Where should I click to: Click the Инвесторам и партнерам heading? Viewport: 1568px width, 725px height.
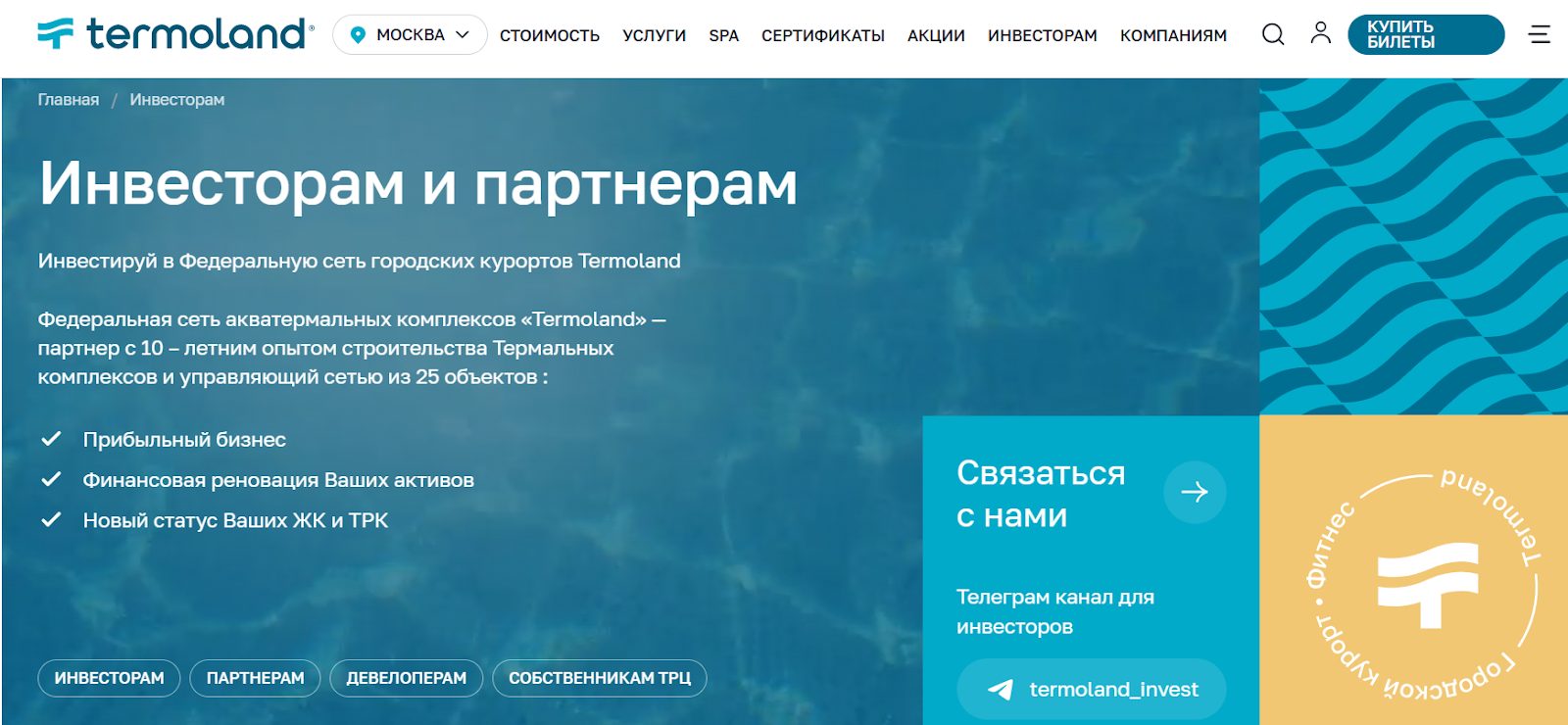(x=418, y=183)
